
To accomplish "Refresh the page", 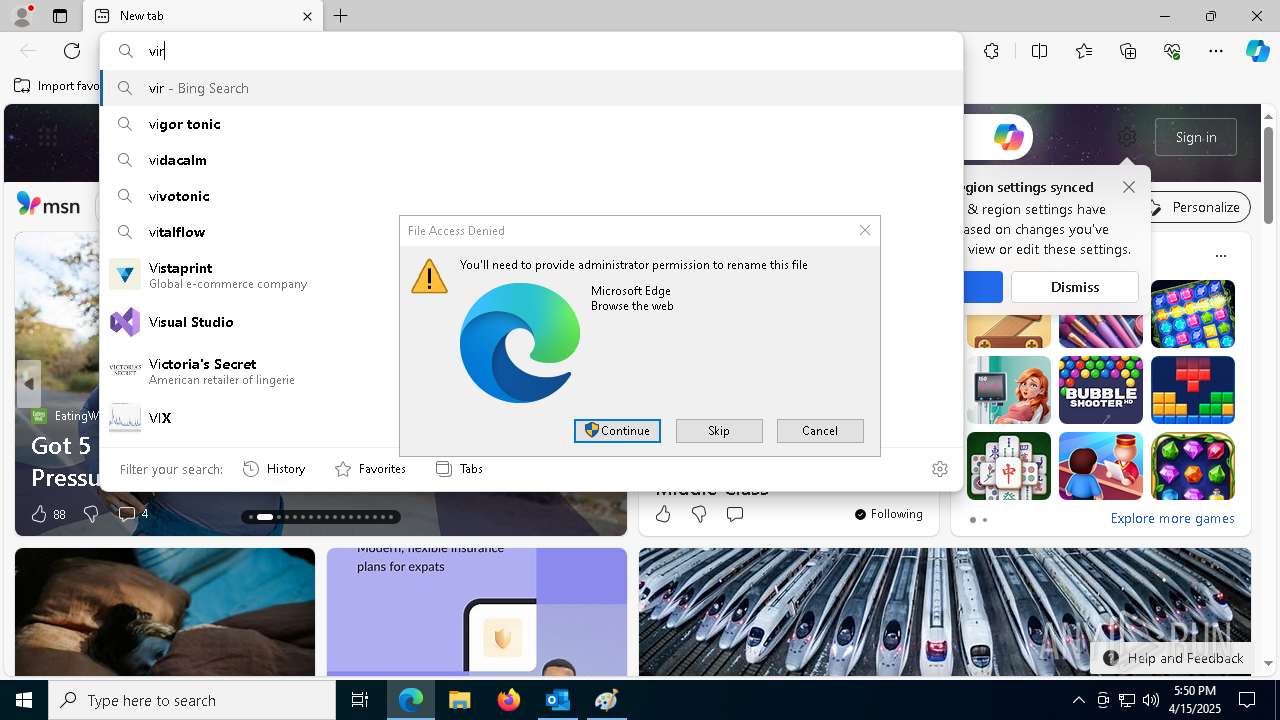I will pos(72,51).
